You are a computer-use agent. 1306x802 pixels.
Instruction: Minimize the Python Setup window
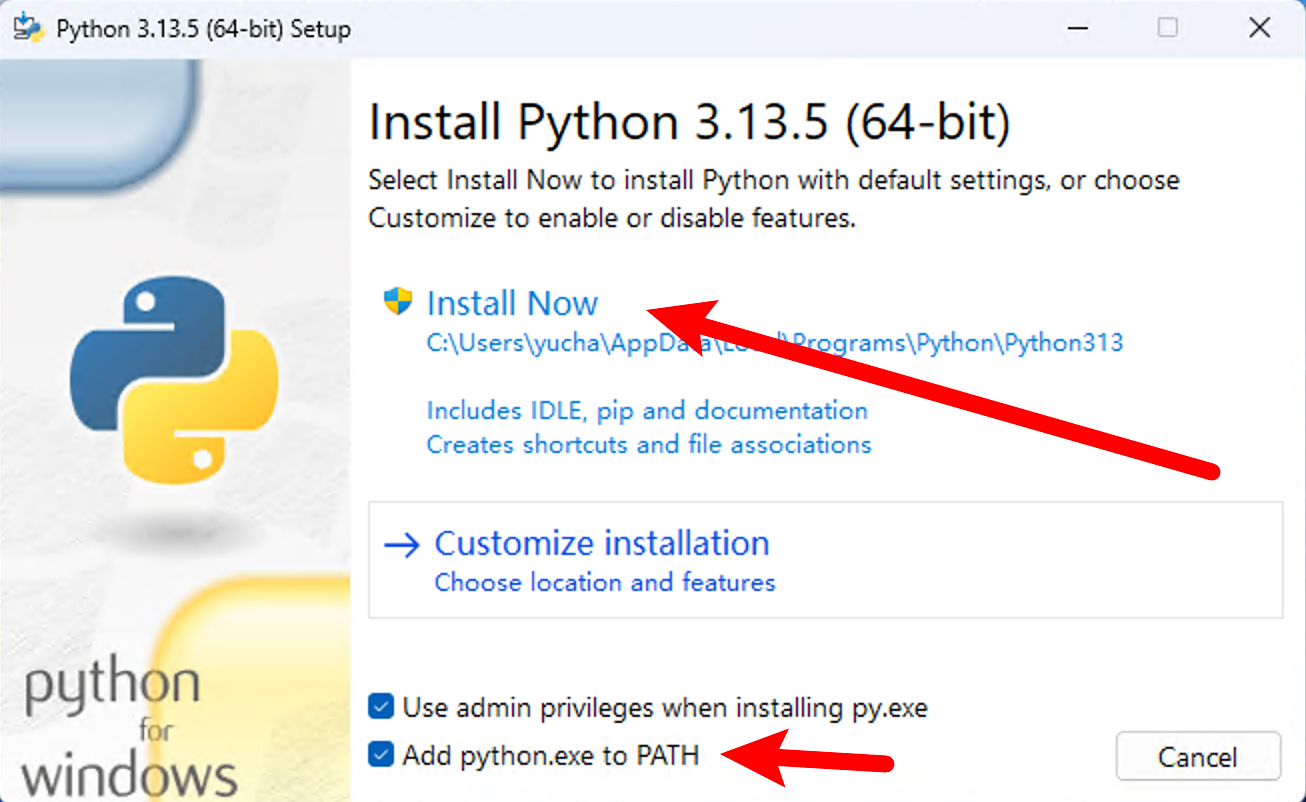(1076, 28)
